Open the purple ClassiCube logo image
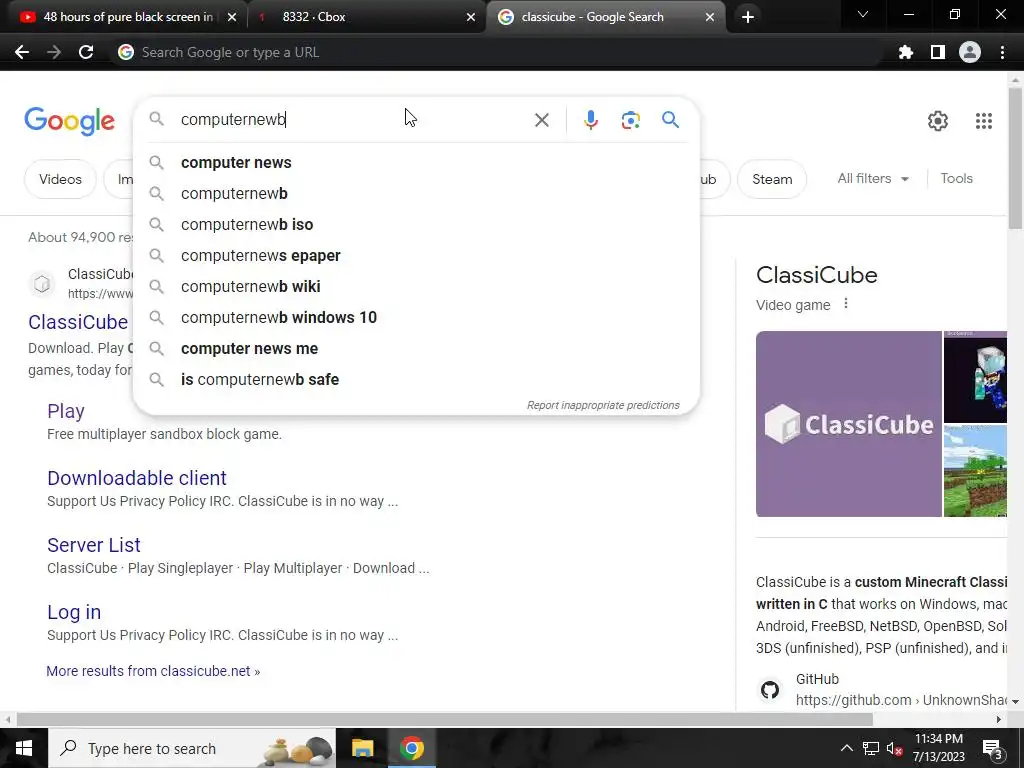1024x768 pixels. [x=848, y=424]
